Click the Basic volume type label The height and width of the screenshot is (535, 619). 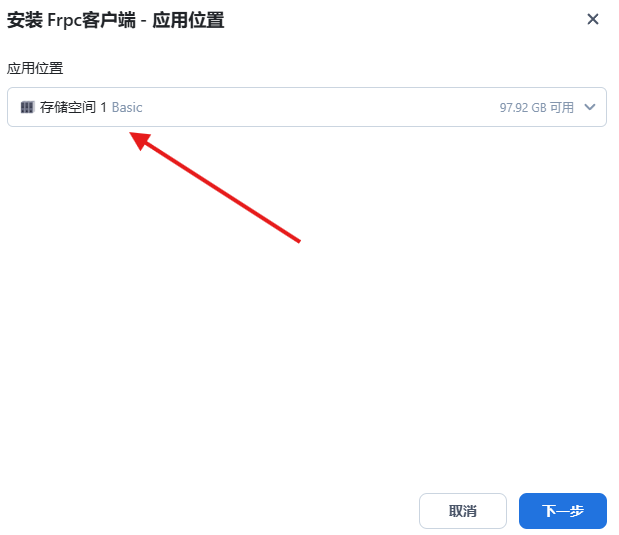127,107
